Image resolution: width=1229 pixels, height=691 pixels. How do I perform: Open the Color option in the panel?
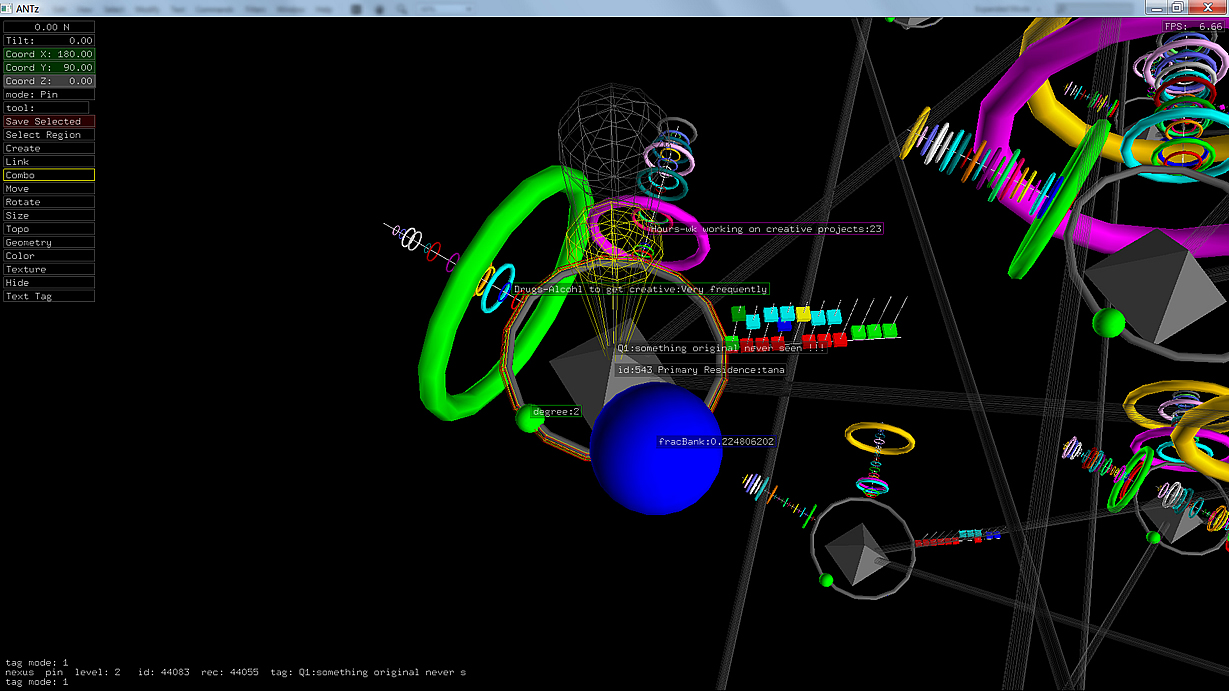coord(49,256)
